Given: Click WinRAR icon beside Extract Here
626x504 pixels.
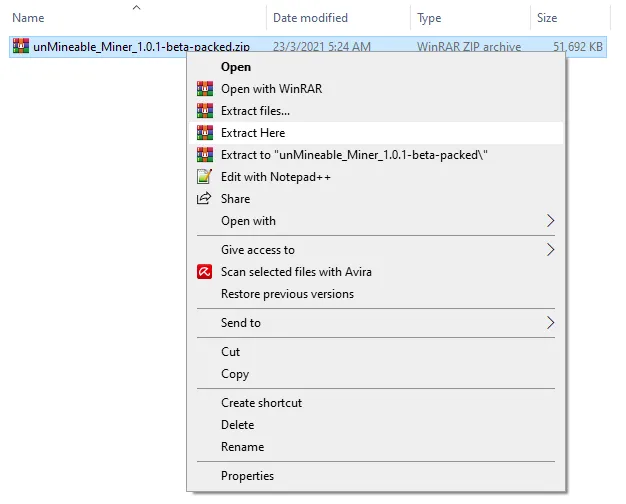Looking at the screenshot, I should click(x=205, y=133).
